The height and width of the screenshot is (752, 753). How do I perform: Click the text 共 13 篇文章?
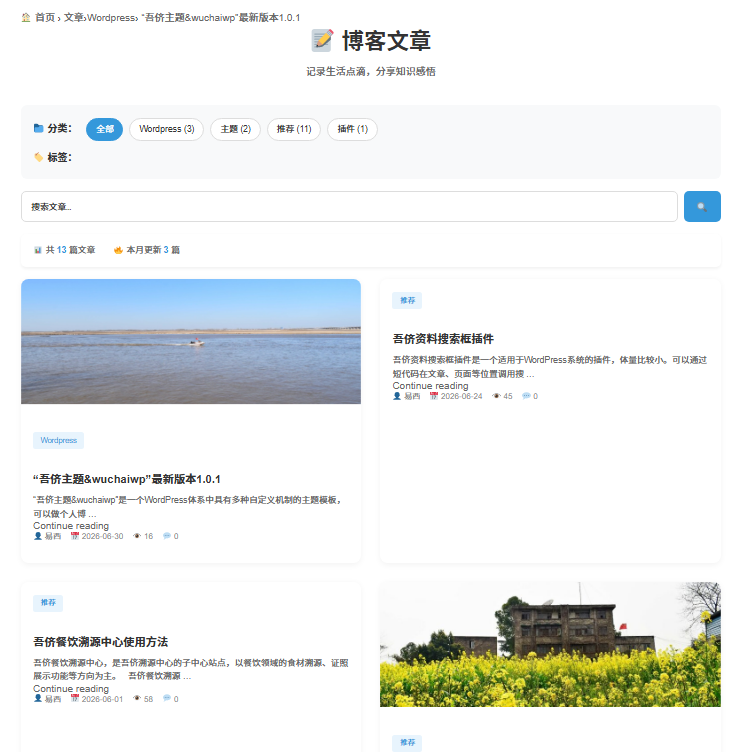(x=71, y=250)
